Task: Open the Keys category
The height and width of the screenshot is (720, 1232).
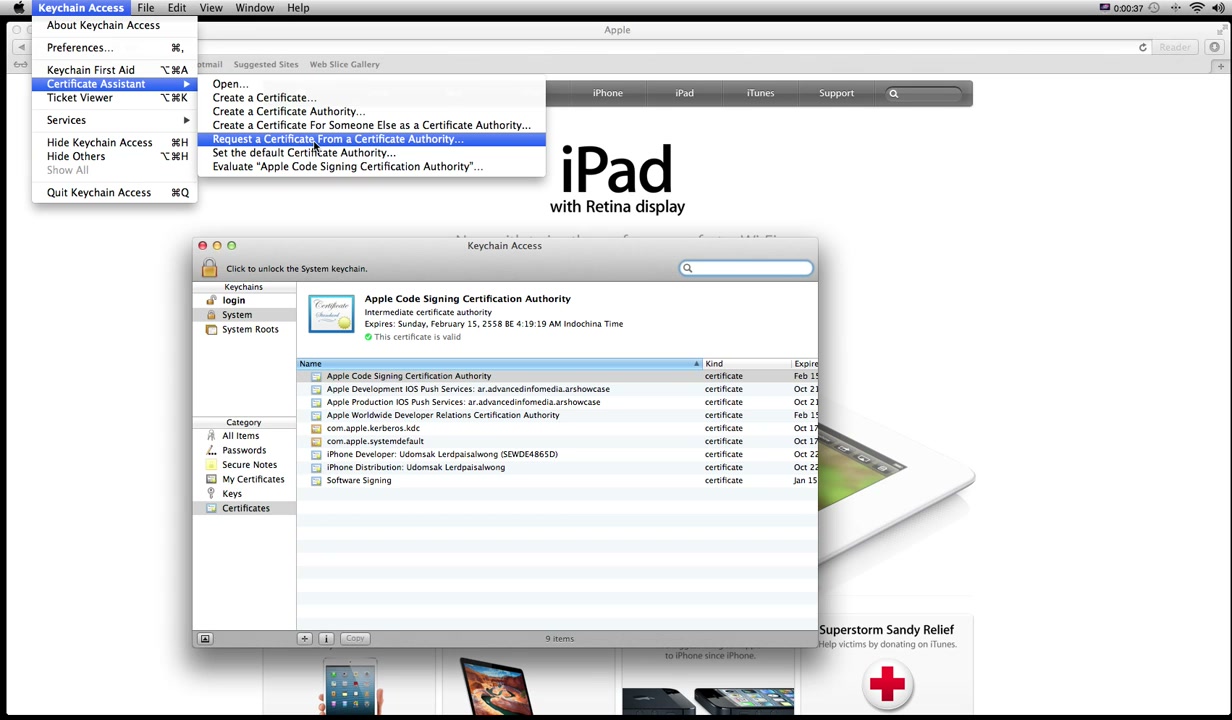Action: point(232,494)
